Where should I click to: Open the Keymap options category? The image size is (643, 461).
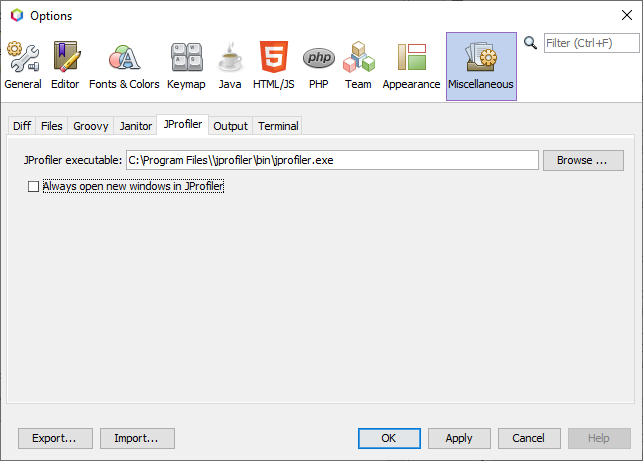(186, 66)
